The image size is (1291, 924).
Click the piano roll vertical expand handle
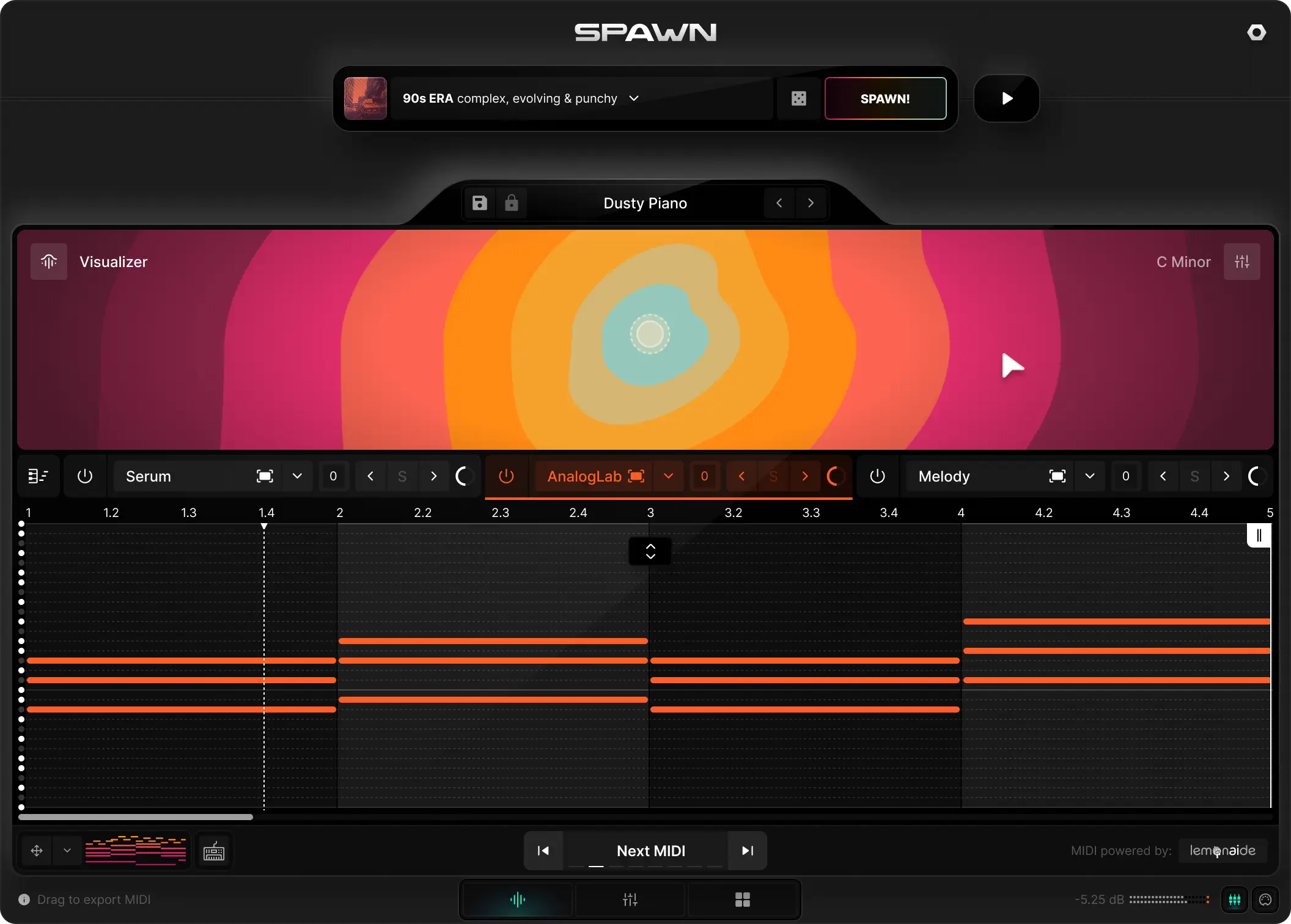[650, 551]
